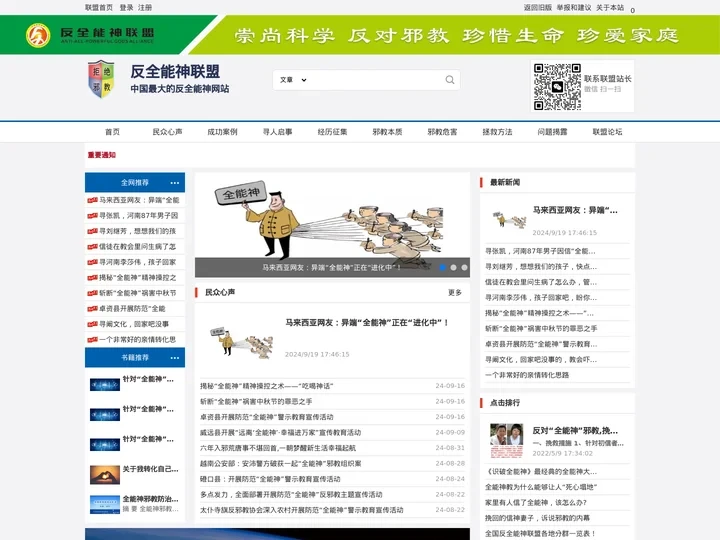
Task: Click the red flag icon beside 寻张凯
Action: tap(93, 216)
